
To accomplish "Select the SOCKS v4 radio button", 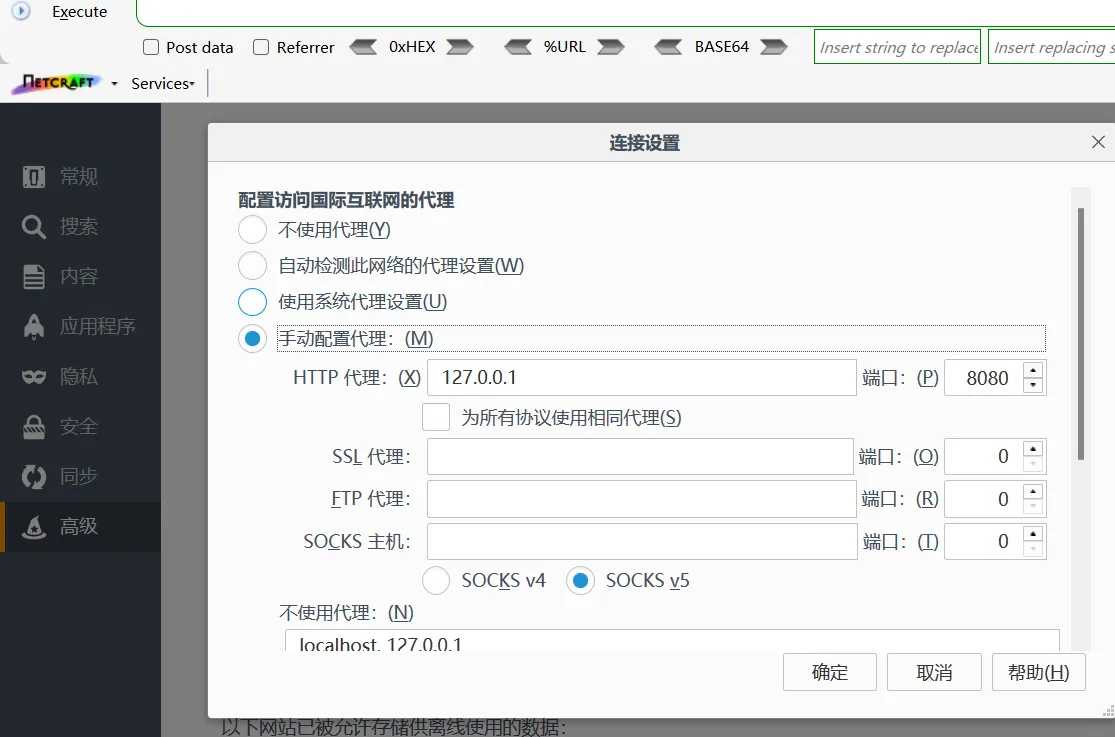I will [x=436, y=580].
